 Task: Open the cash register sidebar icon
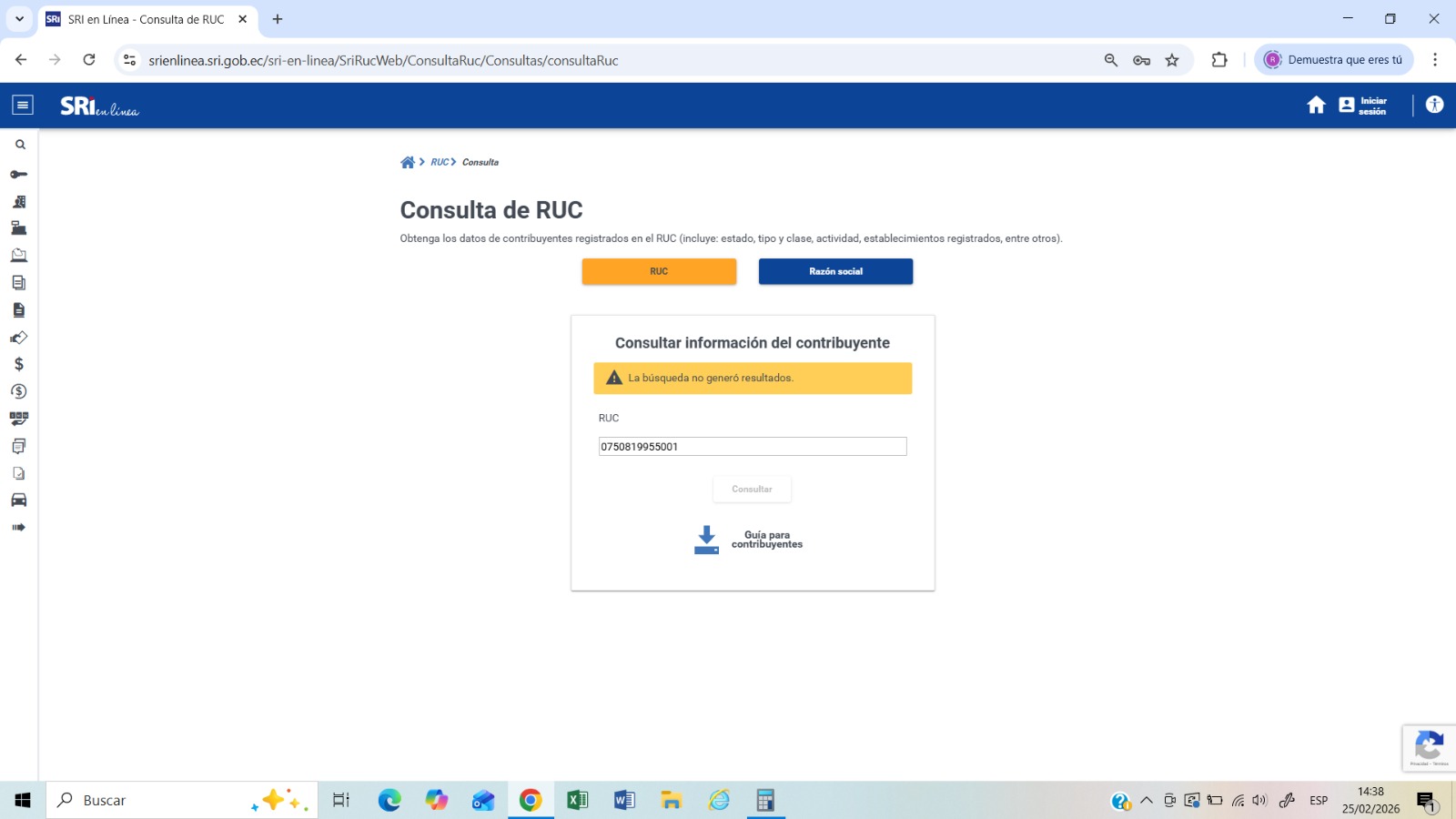(19, 228)
